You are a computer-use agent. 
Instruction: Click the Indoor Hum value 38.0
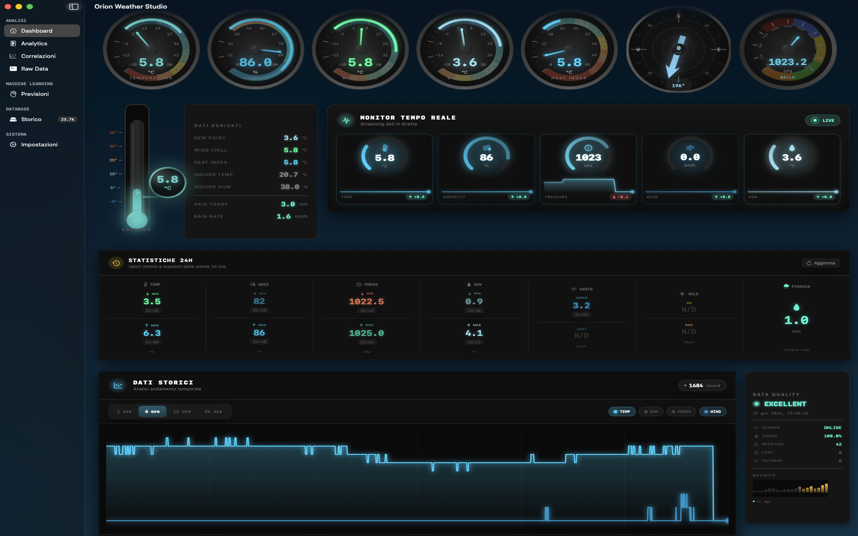coord(289,187)
